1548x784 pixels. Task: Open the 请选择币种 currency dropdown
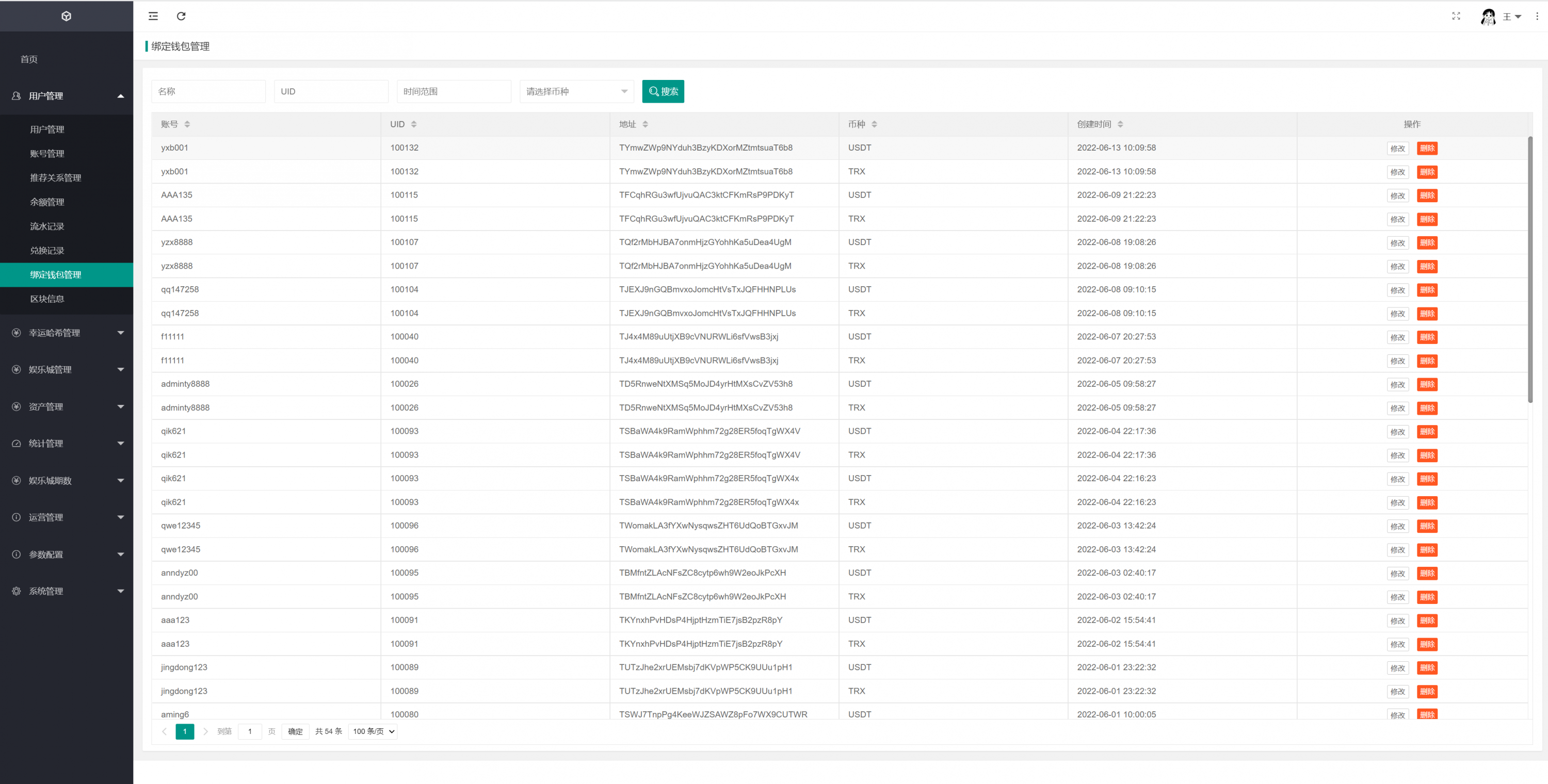pyautogui.click(x=576, y=91)
